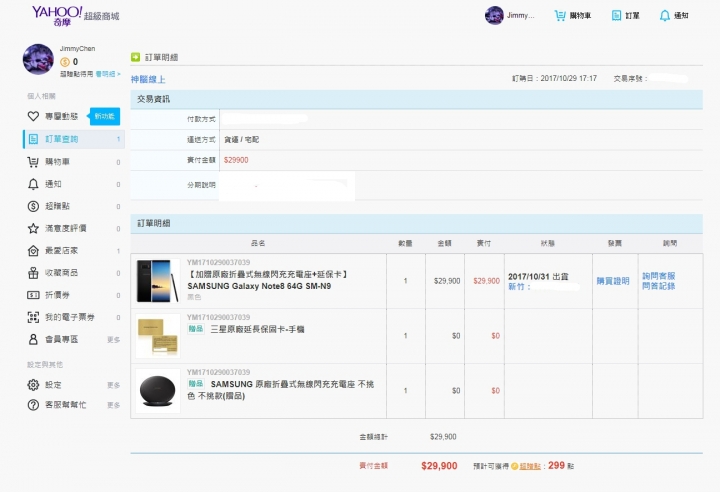The image size is (720, 492).
Task: Expand 更多 next to 客服幫幫忙
Action: click(113, 405)
